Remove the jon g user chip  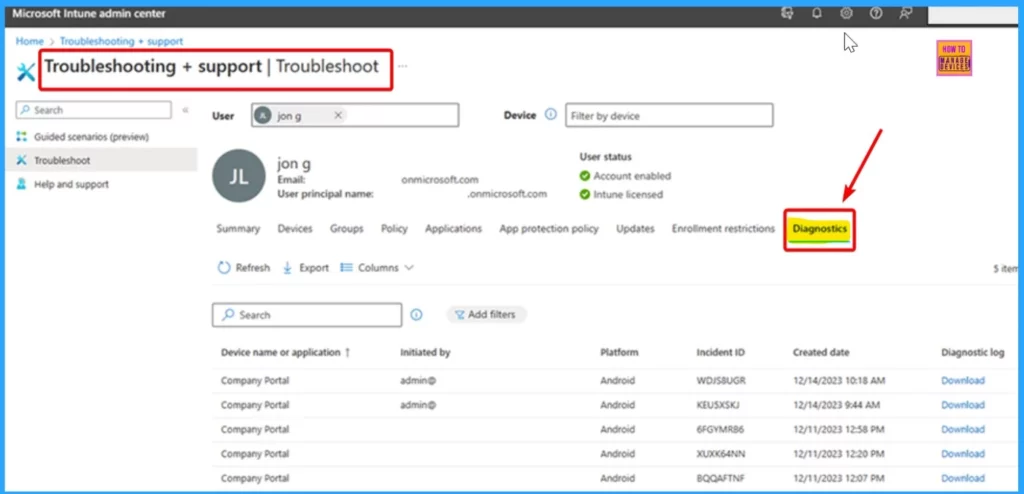338,115
